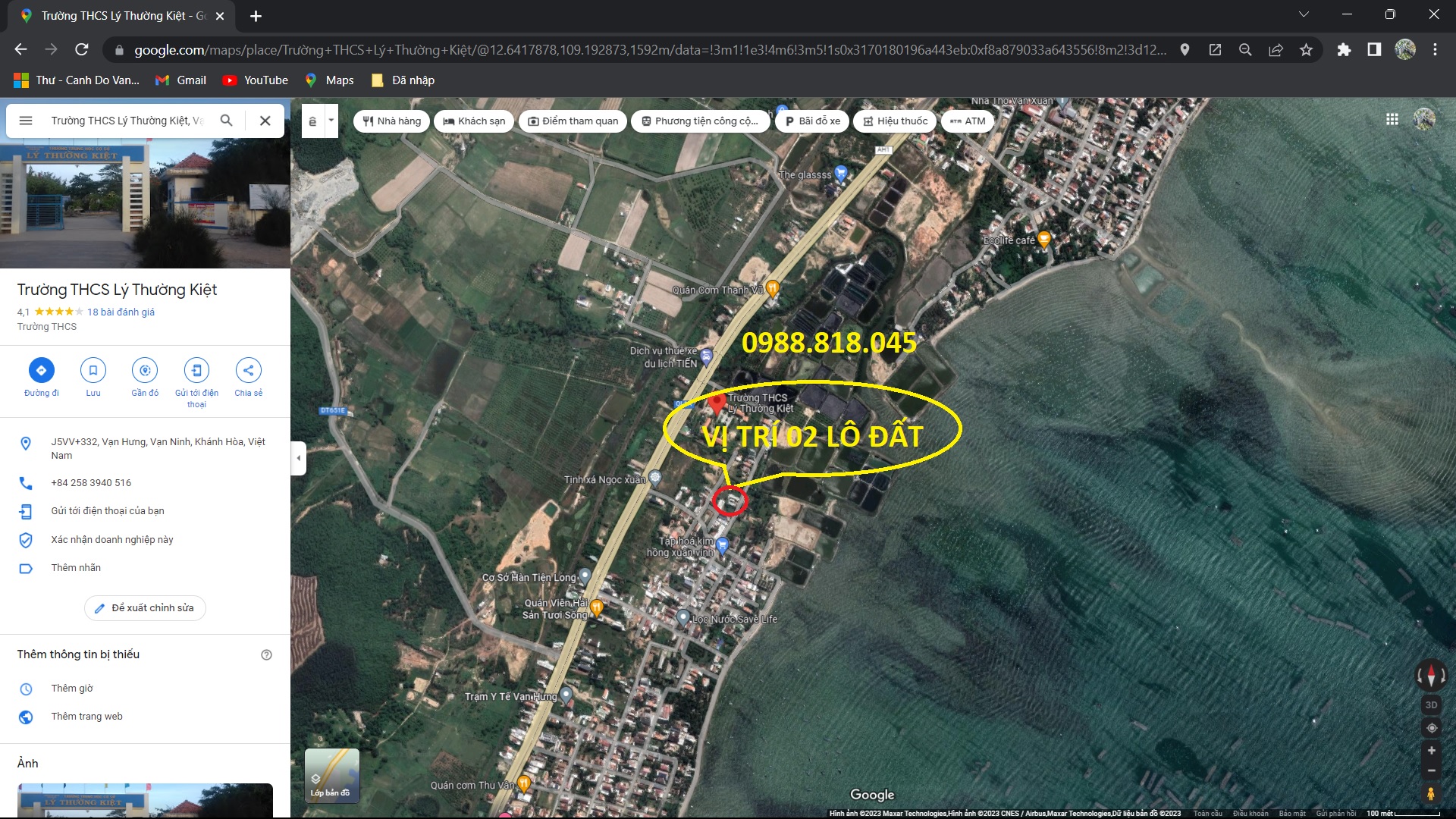
Task: Open the 18 bài đánh giá link
Action: 121,312
